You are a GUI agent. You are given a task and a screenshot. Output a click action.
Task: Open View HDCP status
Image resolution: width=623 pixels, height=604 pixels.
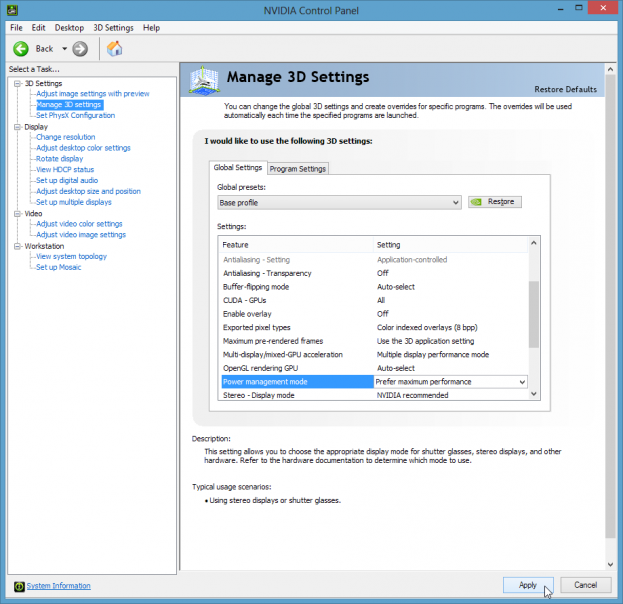[65, 170]
